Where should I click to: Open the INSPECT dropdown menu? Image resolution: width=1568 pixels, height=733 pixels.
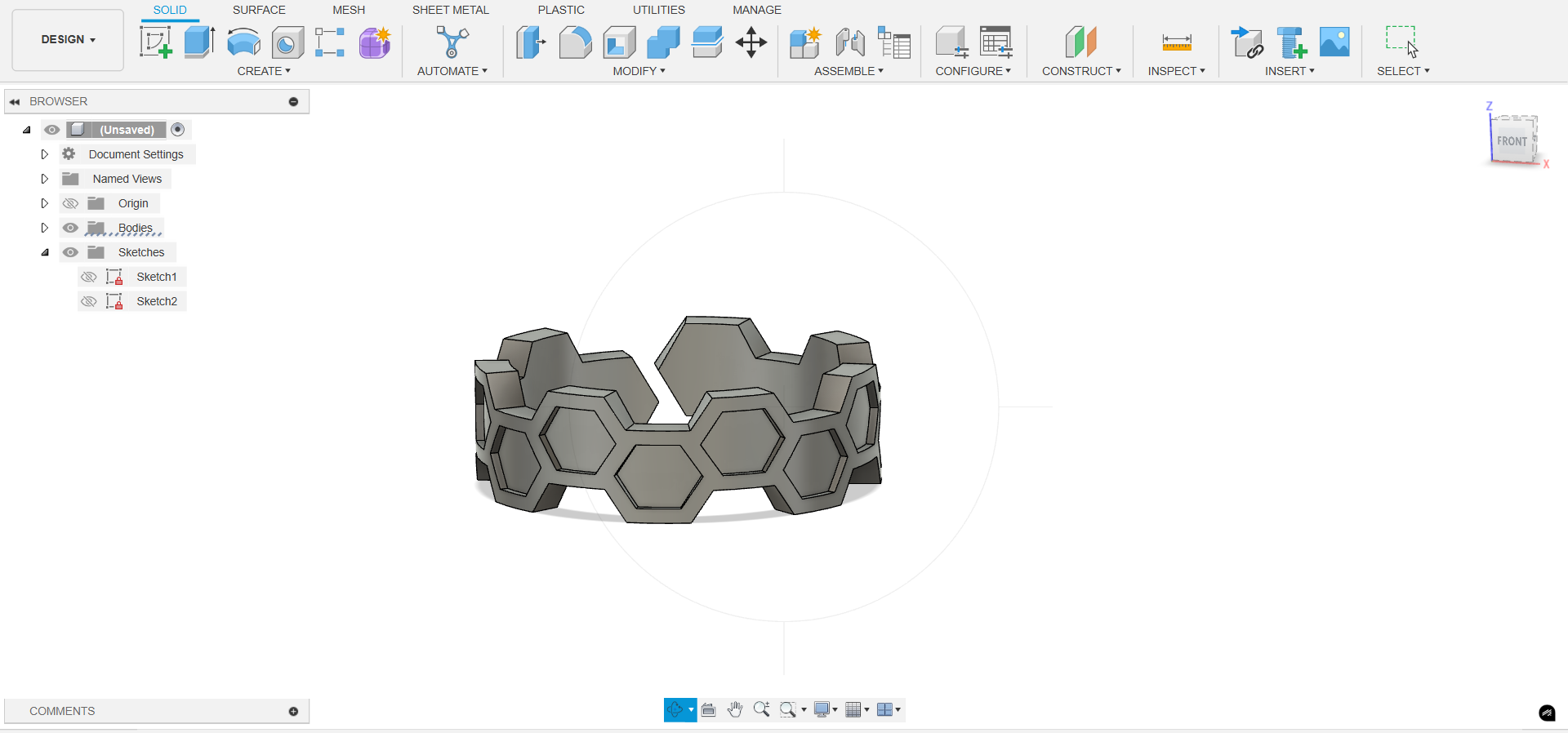point(1176,71)
